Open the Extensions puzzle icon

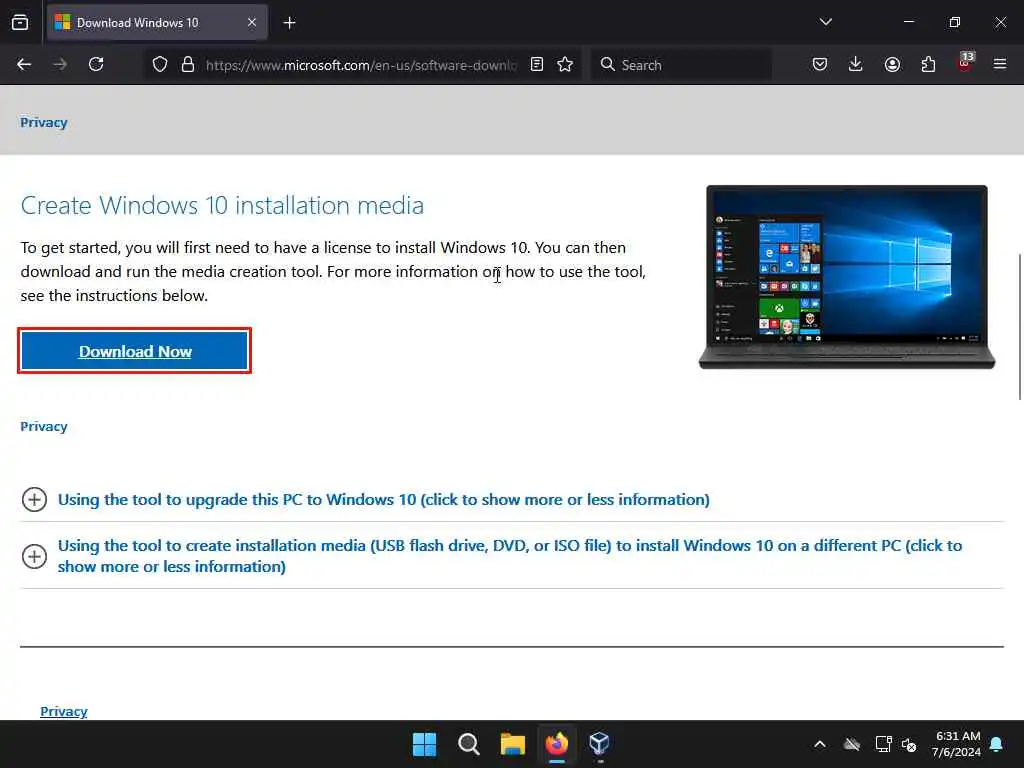tap(928, 64)
